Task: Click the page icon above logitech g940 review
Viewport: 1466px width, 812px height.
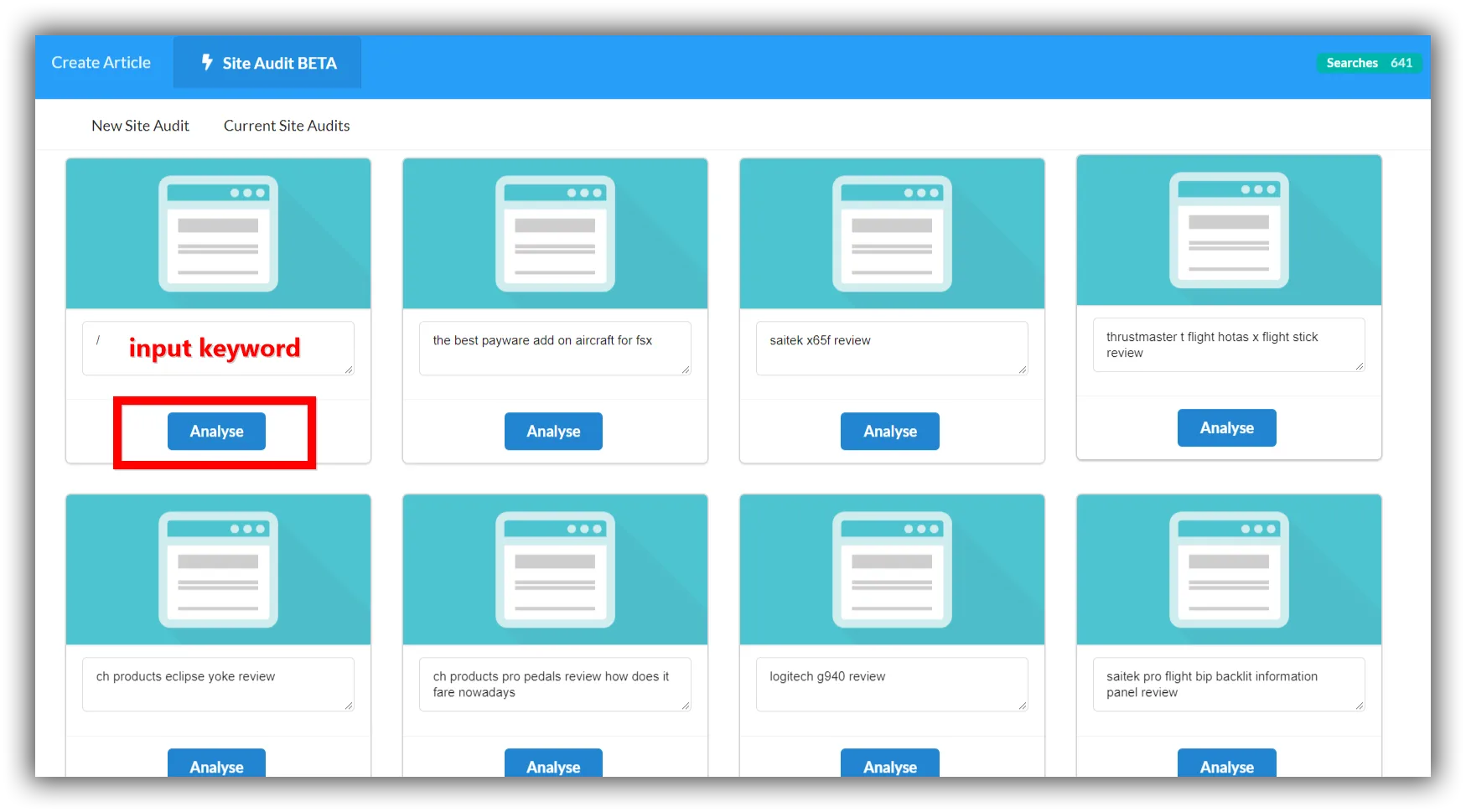Action: click(x=892, y=570)
